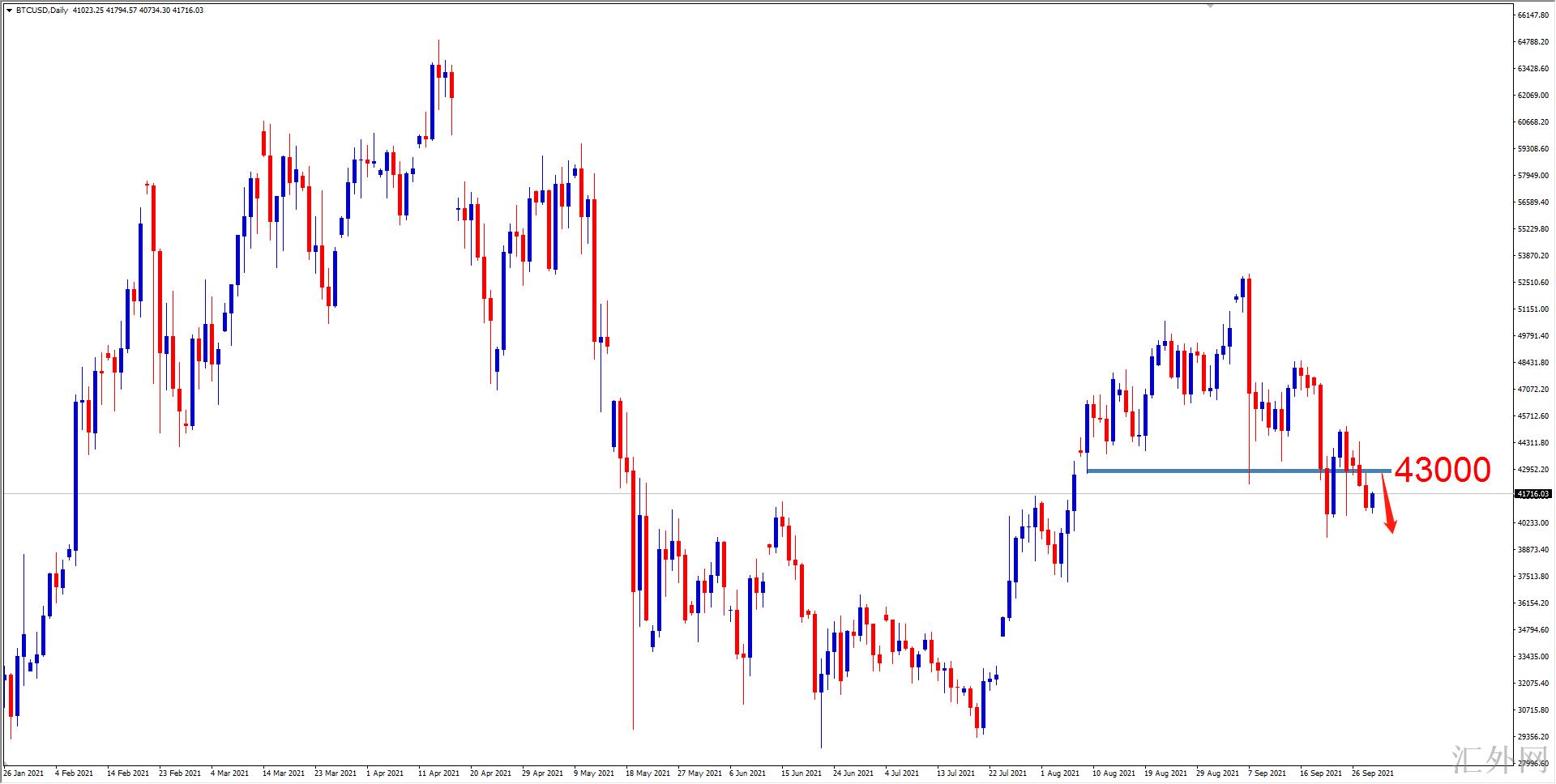Click the 49791.40 price axis label
This screenshot has height=784, width=1556.
point(1533,336)
